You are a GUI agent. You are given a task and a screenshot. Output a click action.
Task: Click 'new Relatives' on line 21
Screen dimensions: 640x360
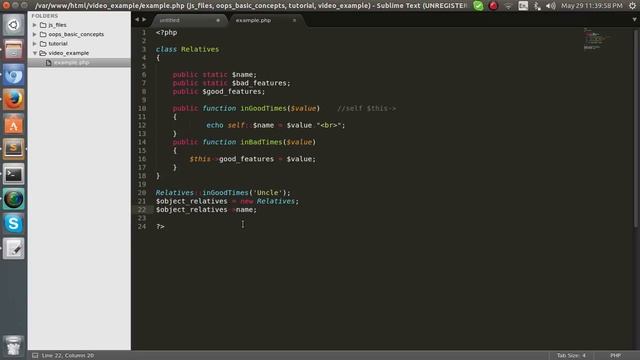point(267,201)
